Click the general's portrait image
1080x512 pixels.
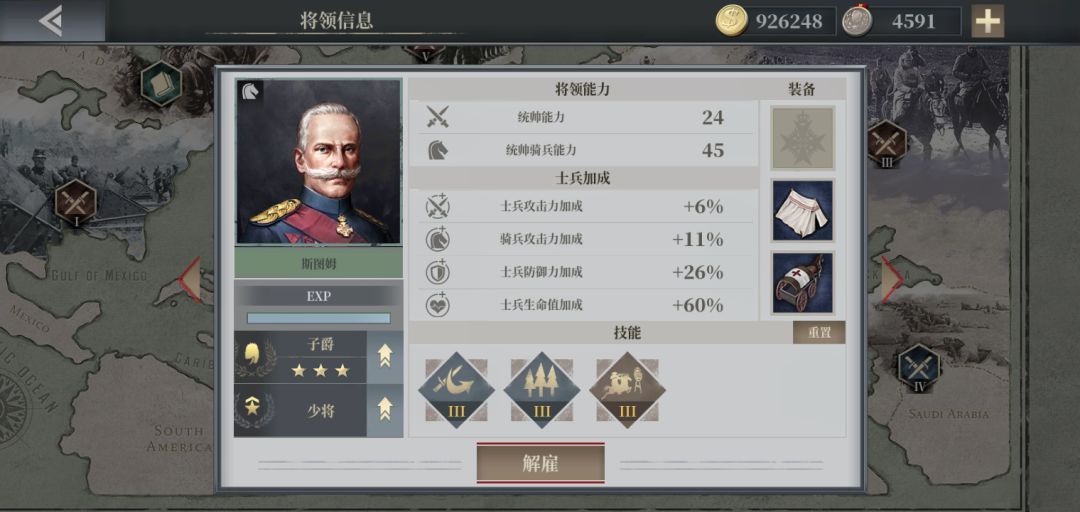318,162
